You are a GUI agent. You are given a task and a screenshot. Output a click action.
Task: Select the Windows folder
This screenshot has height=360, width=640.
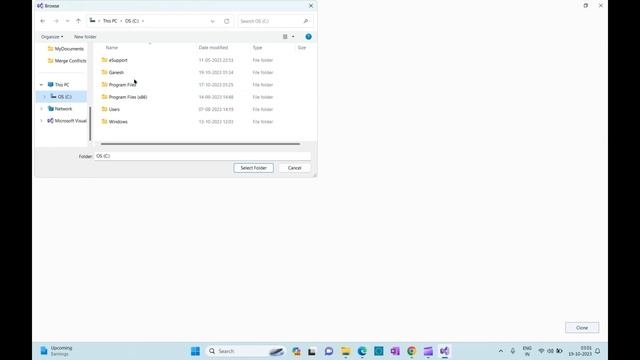coord(114,122)
